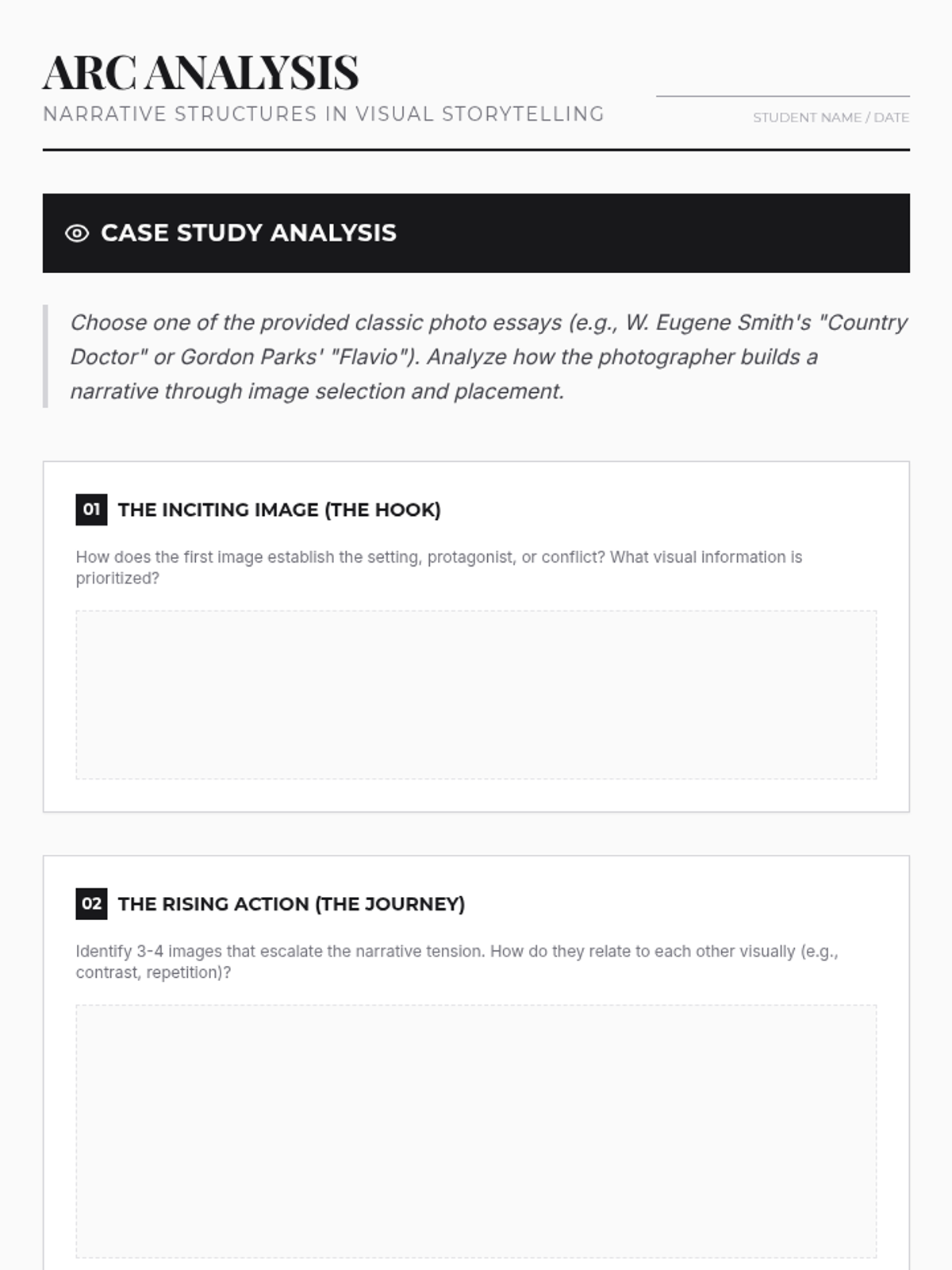Click The Rising Action (The Journey) heading

(291, 904)
